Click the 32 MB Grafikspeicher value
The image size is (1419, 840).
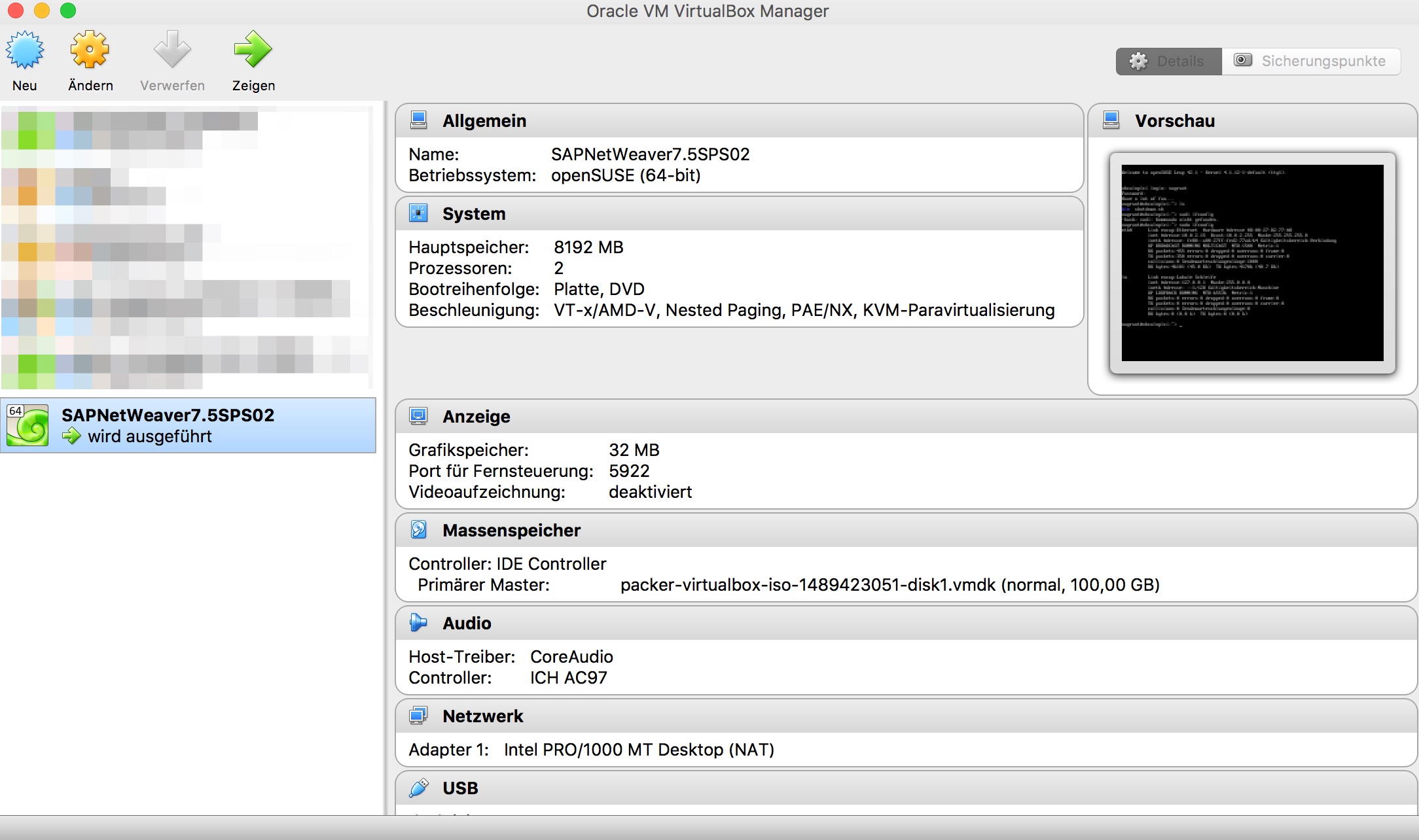634,450
